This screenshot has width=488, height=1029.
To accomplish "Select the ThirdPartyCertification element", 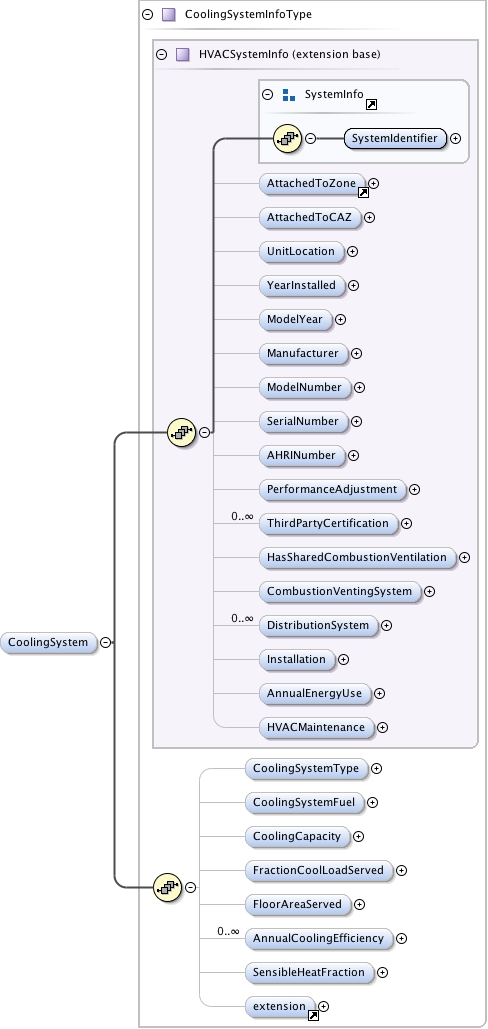I will point(328,524).
